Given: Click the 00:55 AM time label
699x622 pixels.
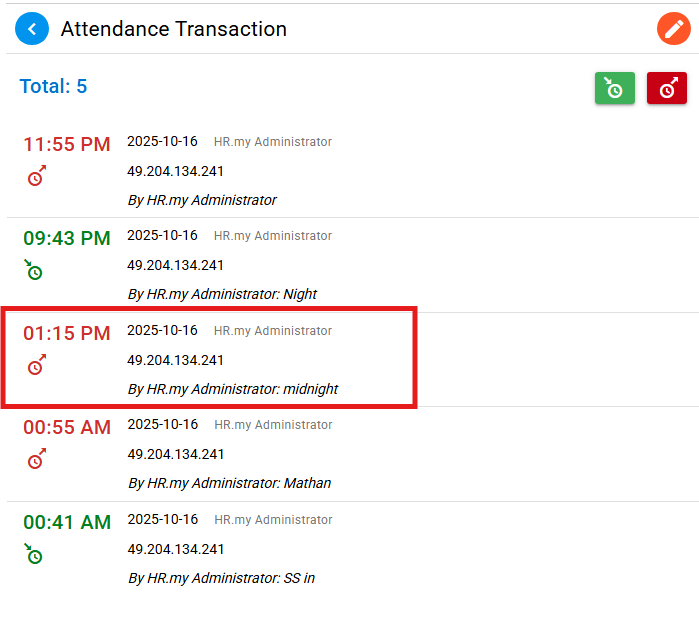Looking at the screenshot, I should (x=67, y=428).
